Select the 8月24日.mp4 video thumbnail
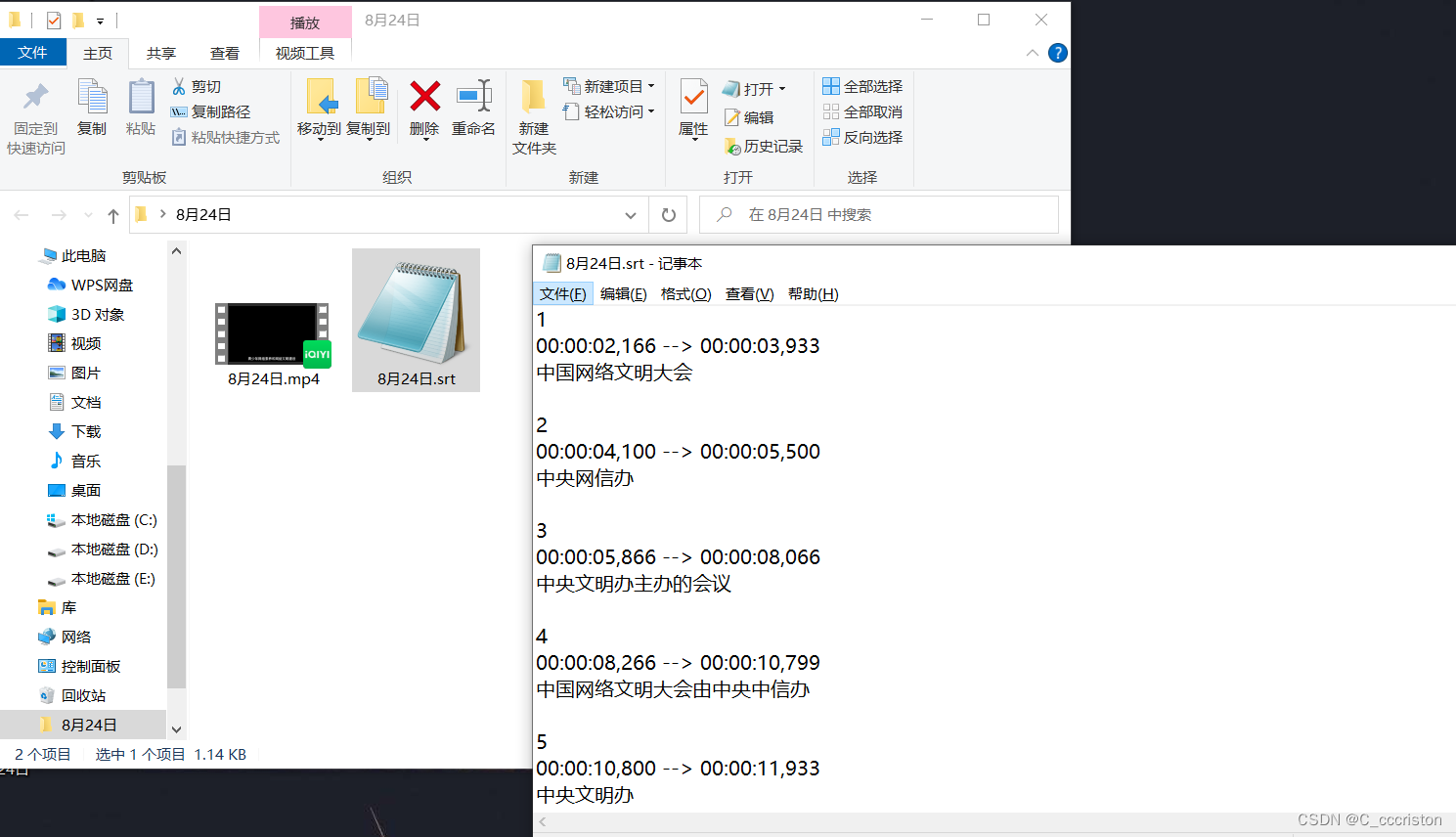The width and height of the screenshot is (1456, 837). pyautogui.click(x=273, y=334)
